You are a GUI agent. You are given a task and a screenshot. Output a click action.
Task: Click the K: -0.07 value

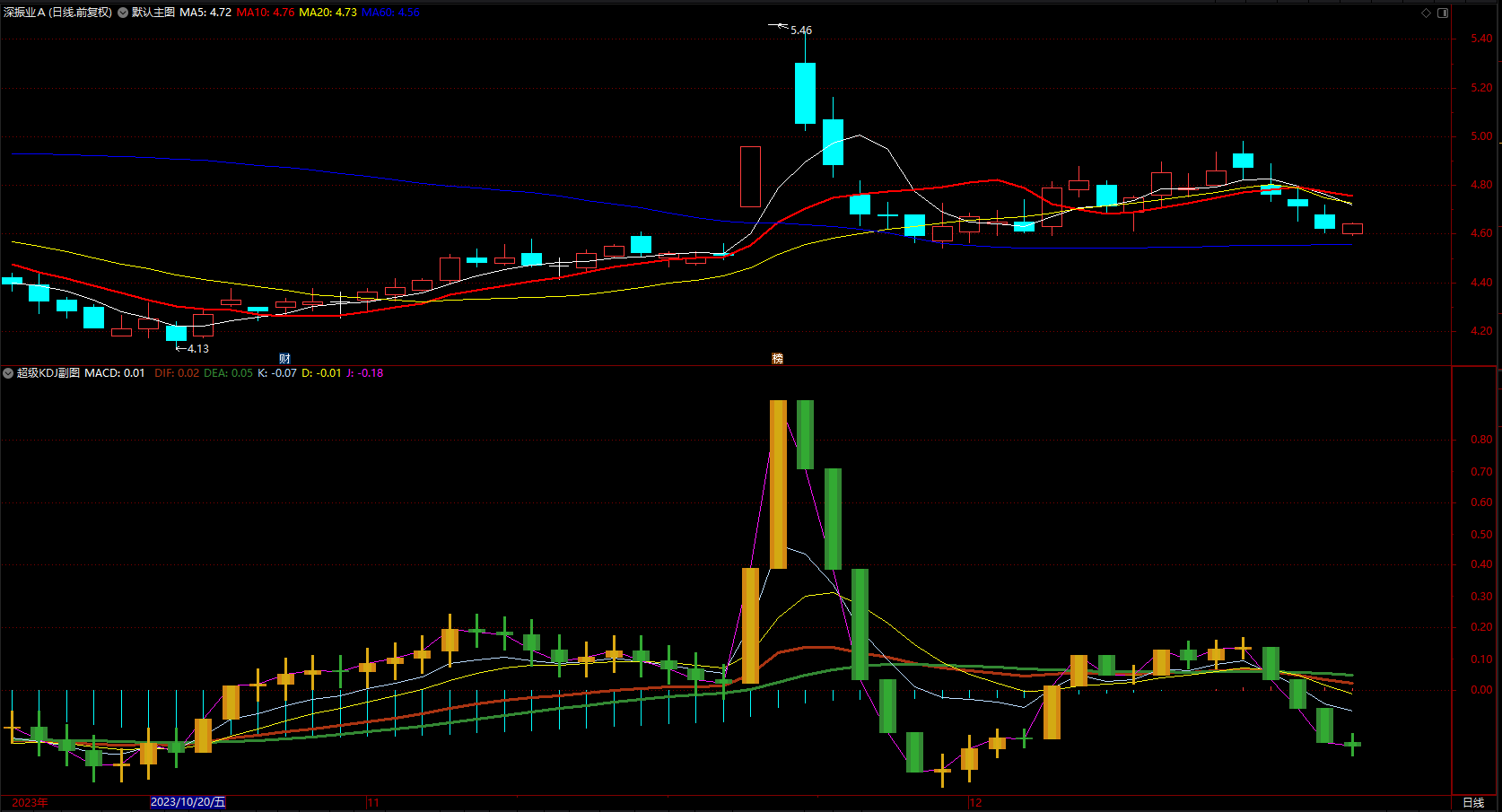click(x=277, y=373)
